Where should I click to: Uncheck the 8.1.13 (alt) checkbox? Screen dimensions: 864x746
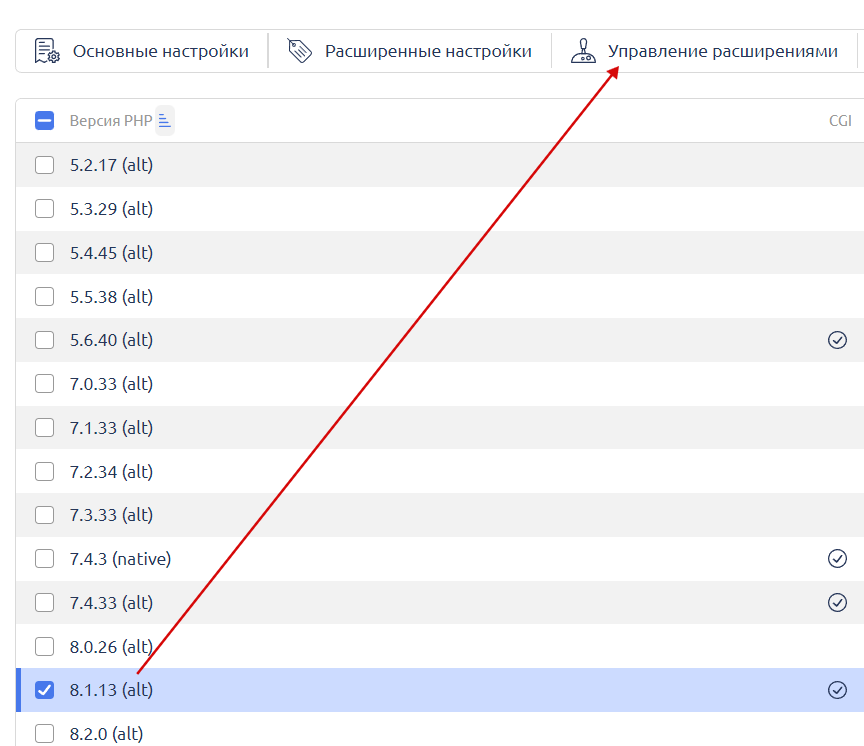(x=44, y=690)
